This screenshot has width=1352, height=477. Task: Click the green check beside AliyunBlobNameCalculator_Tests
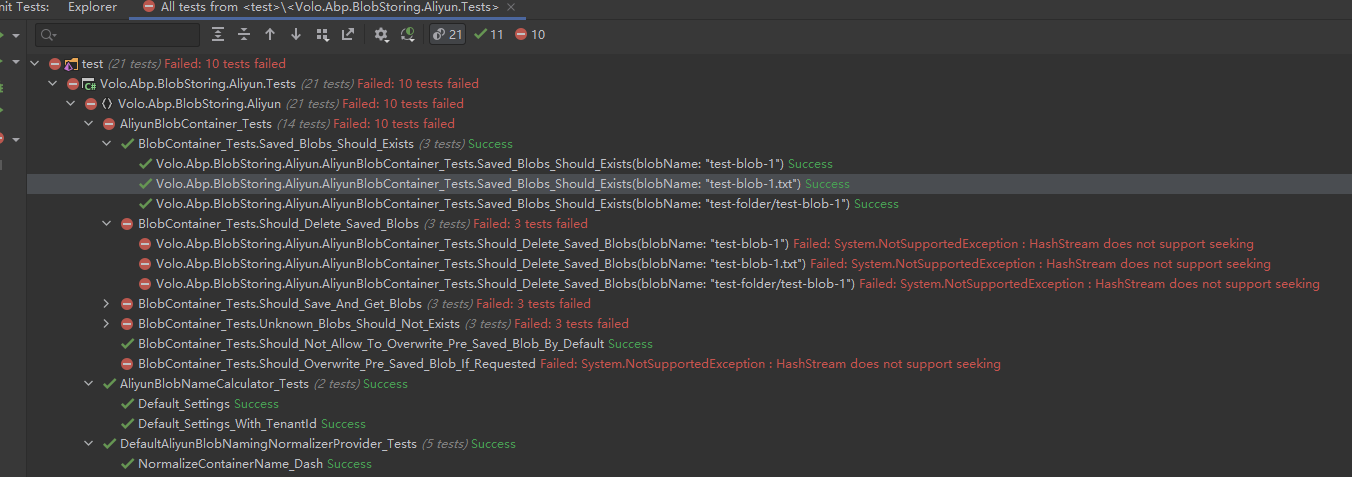[109, 384]
